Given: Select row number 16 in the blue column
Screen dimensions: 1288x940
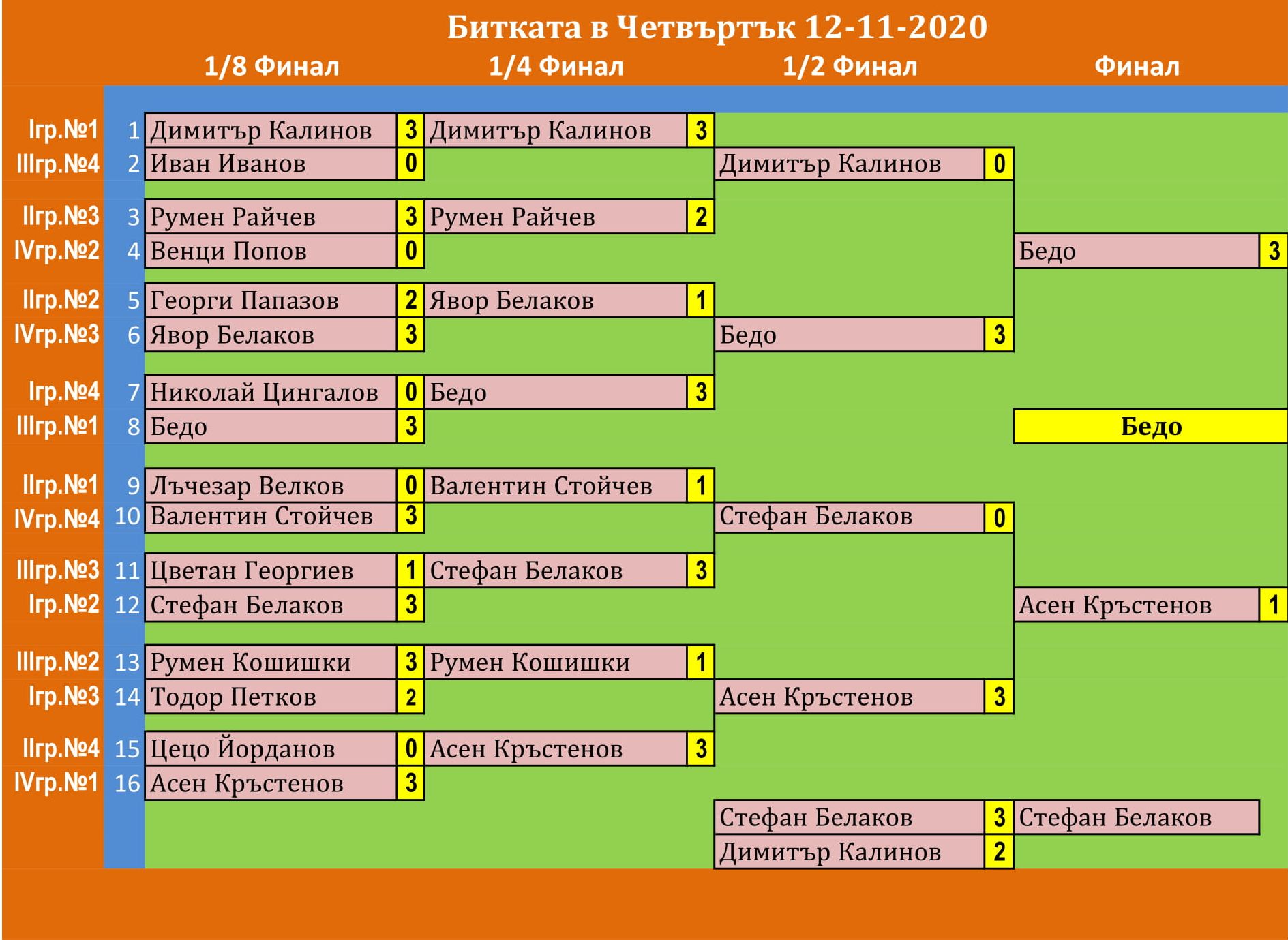Looking at the screenshot, I should (x=127, y=784).
